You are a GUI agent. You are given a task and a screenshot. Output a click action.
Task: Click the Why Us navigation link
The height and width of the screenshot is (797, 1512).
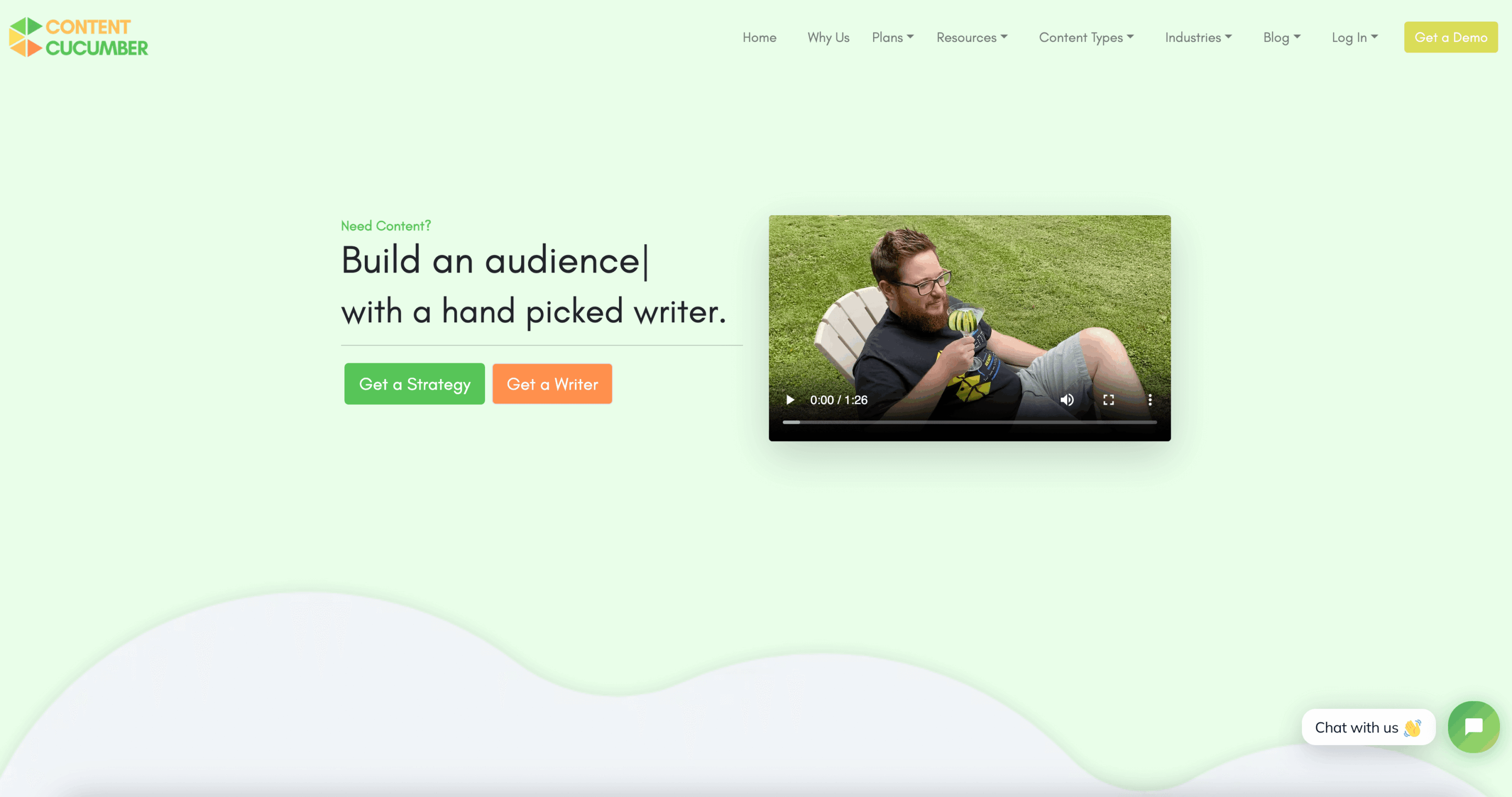(828, 37)
